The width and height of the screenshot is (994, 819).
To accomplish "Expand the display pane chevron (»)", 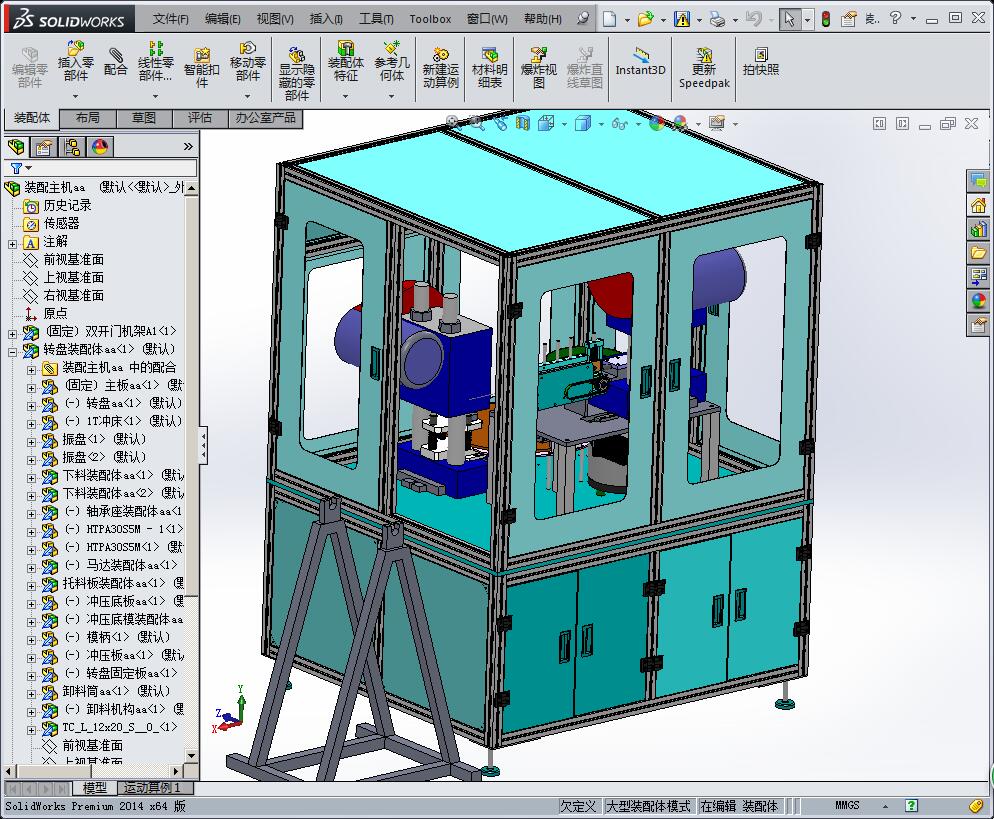I will click(188, 146).
